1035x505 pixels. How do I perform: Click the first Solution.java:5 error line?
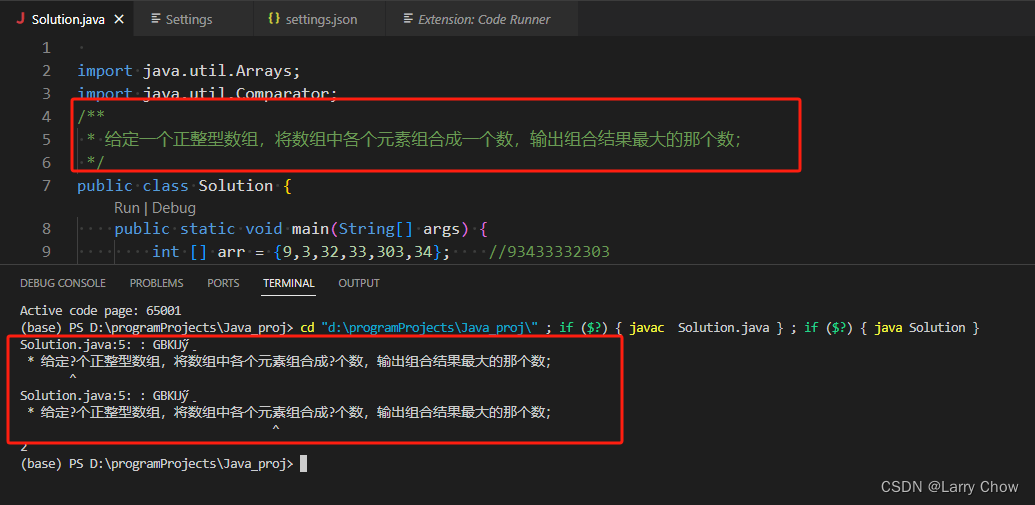(109, 345)
